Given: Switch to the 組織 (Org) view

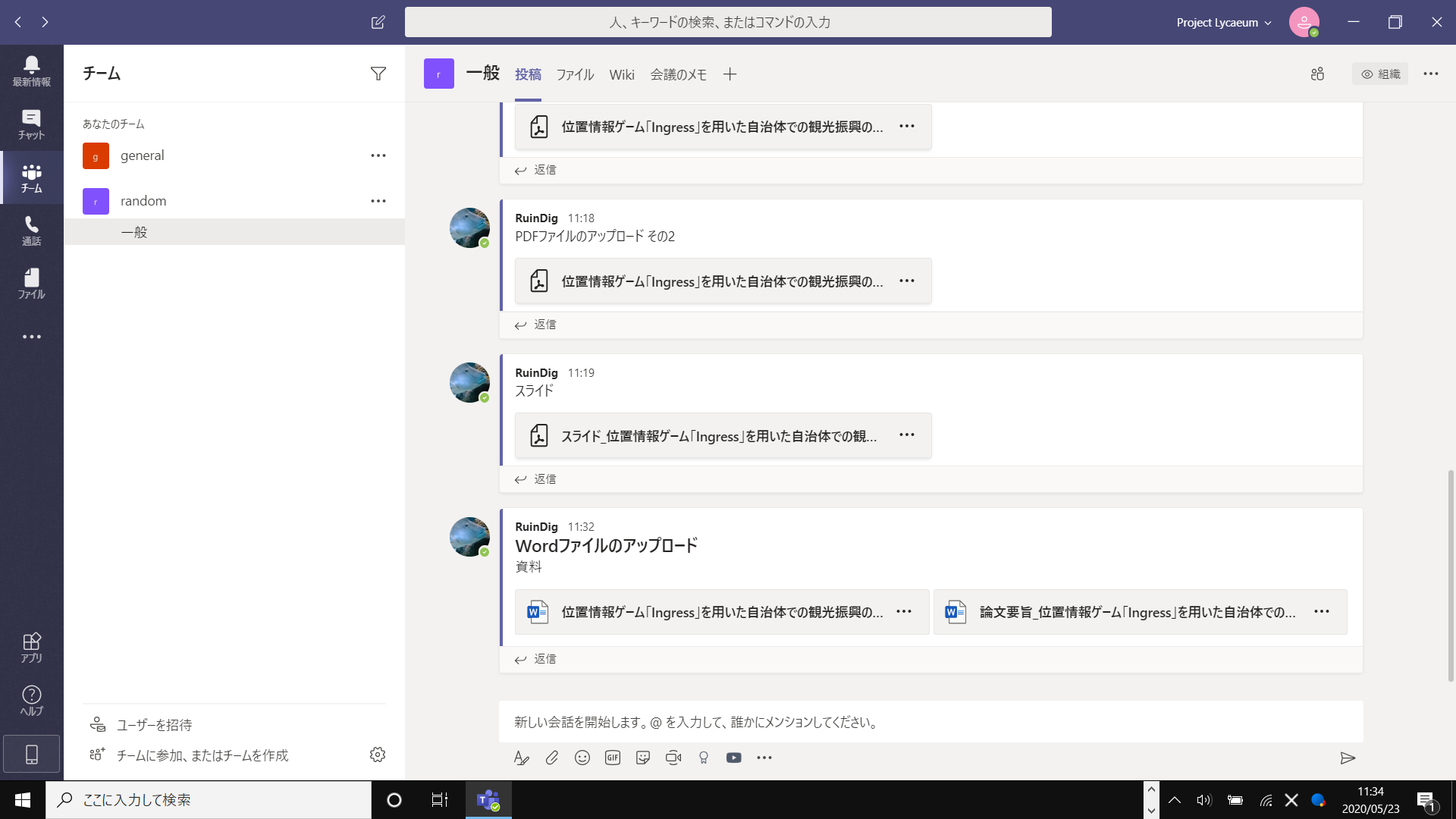Looking at the screenshot, I should click(x=1380, y=74).
